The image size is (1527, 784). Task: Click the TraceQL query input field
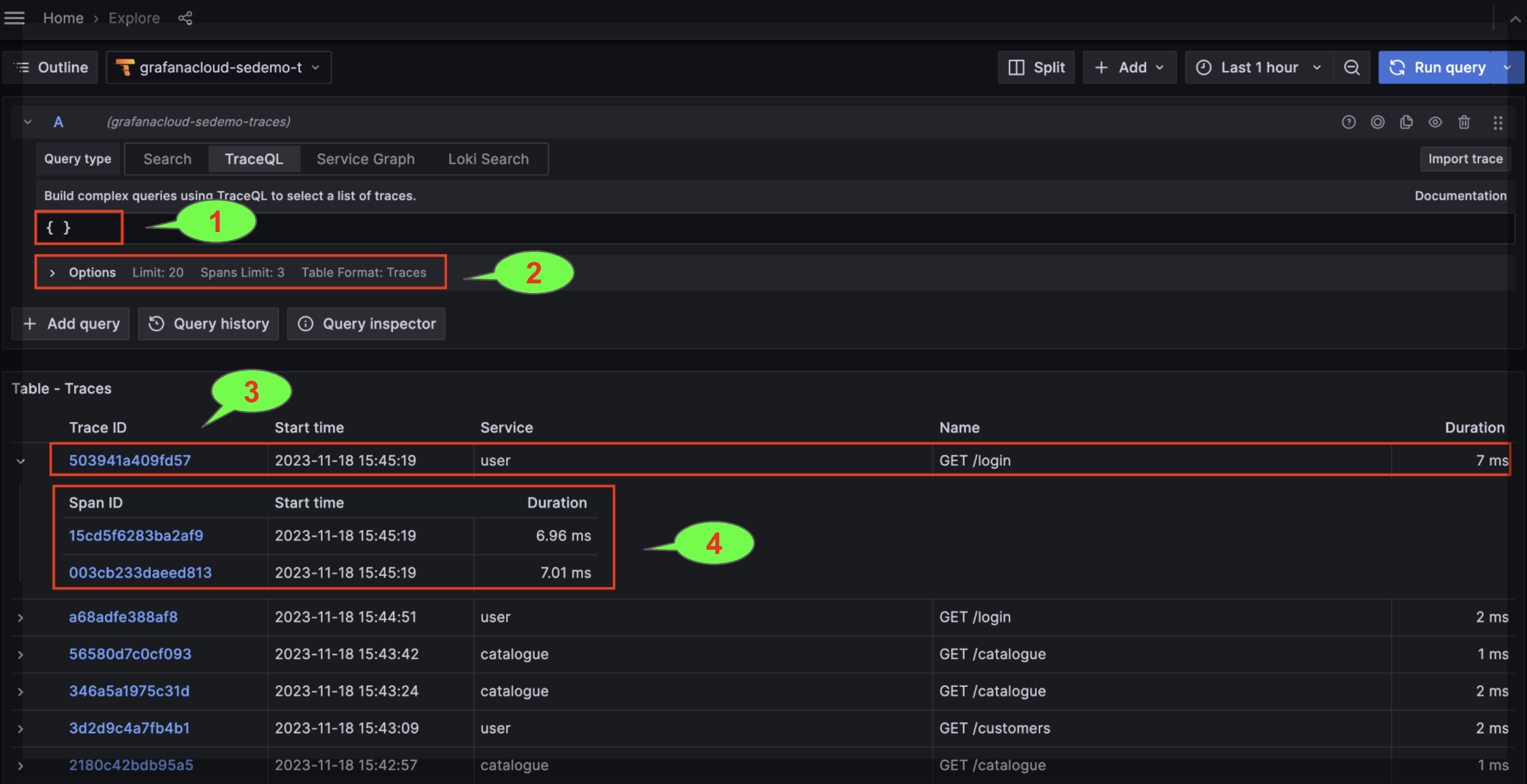click(x=77, y=227)
